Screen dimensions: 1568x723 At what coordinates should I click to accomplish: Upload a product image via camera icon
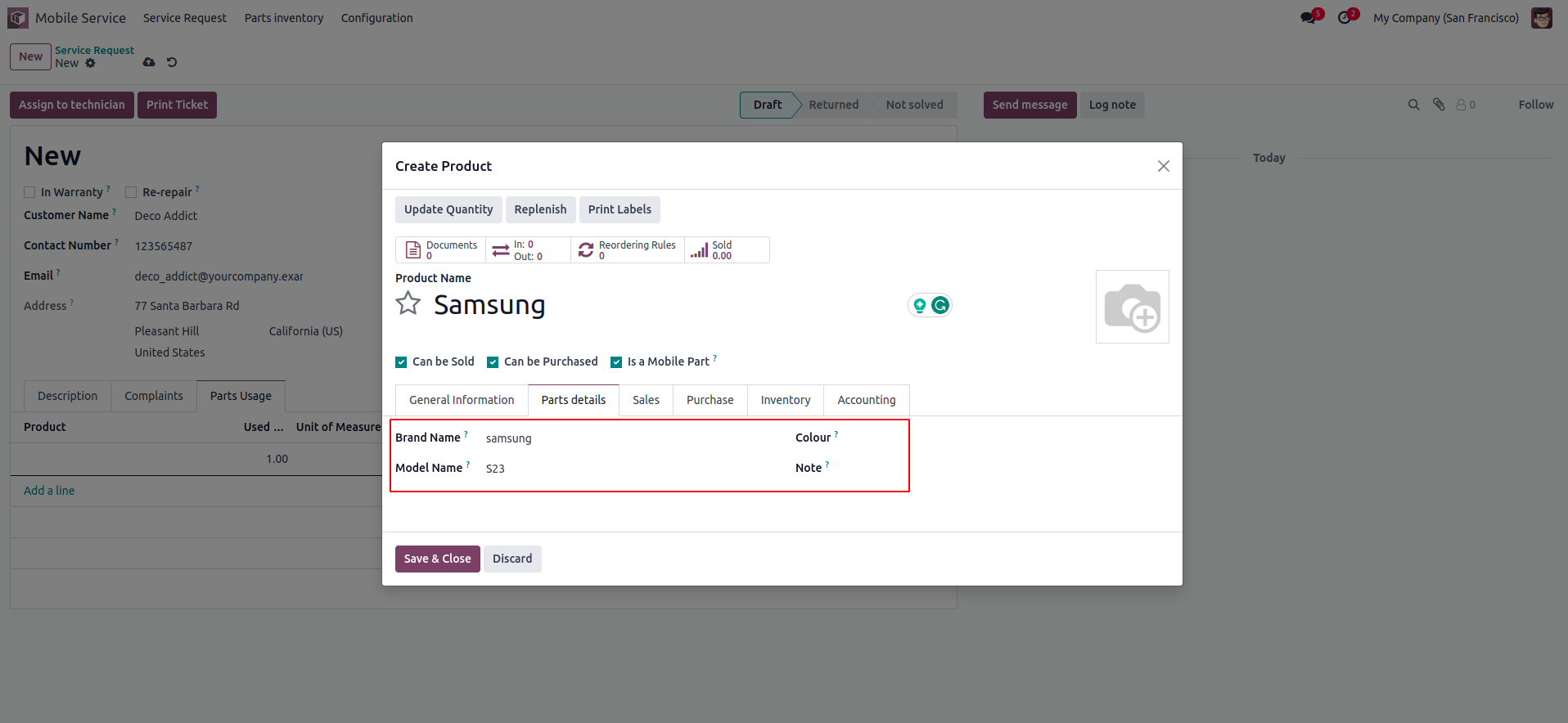coord(1133,307)
